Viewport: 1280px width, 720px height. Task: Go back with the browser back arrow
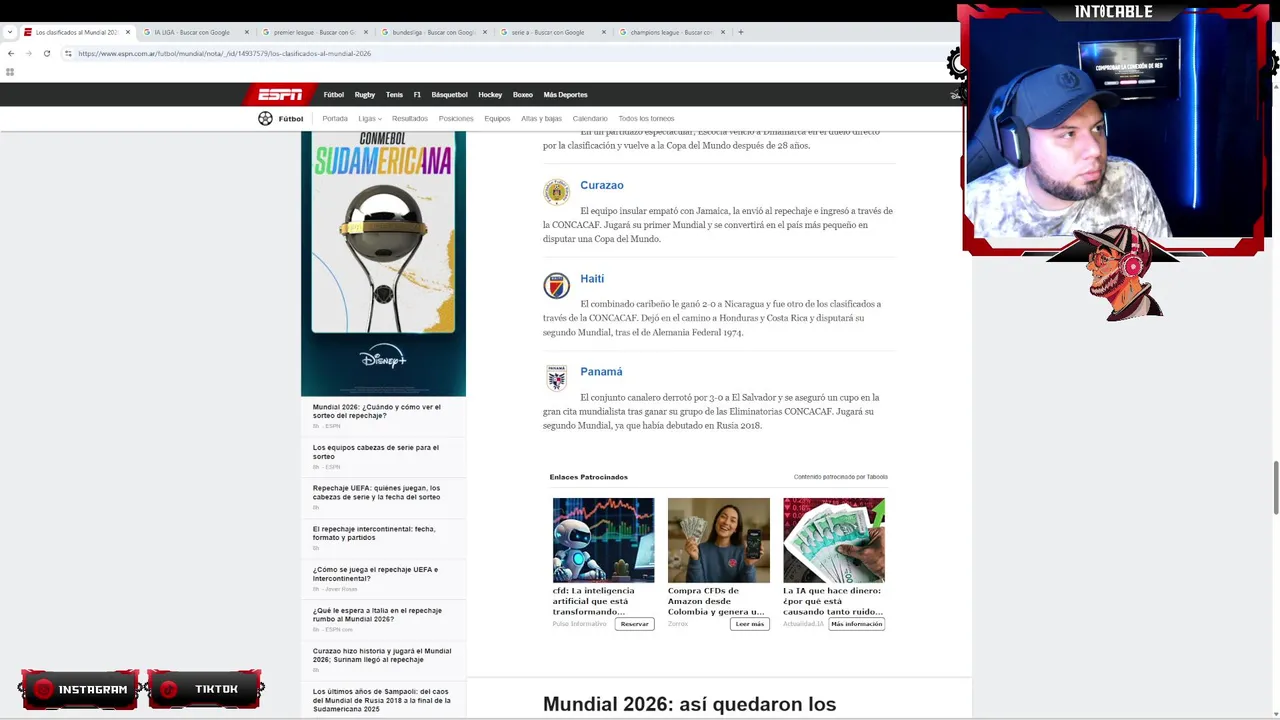tap(10, 53)
